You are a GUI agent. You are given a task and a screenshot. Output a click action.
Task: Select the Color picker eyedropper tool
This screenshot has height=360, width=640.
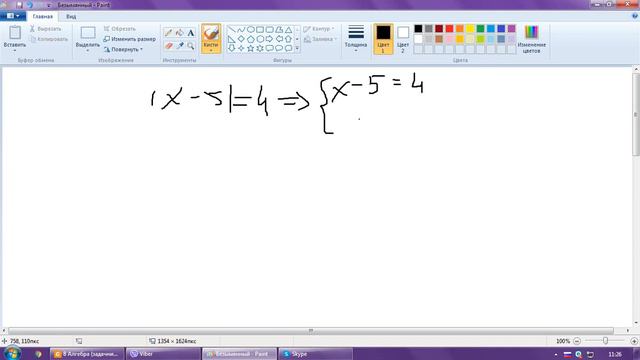(180, 46)
